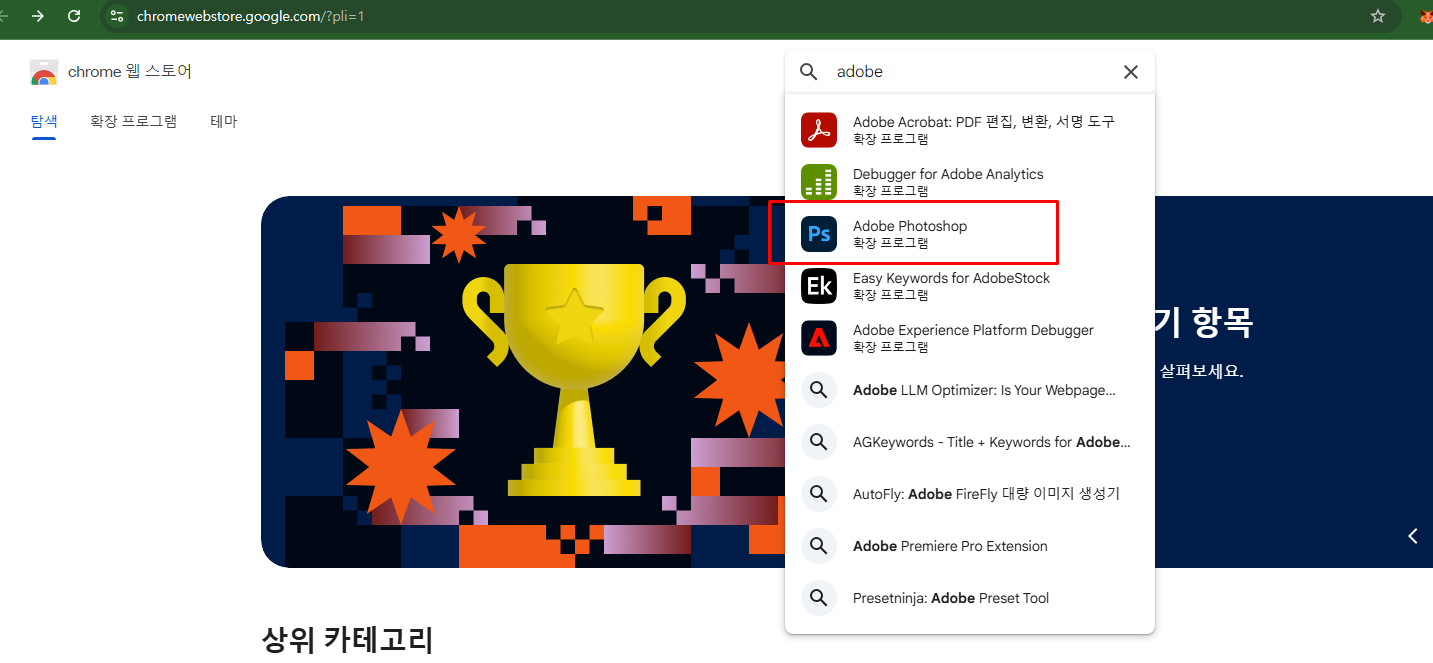Image resolution: width=1433 pixels, height=663 pixels.
Task: Click the chrome 웹 스토어 title
Action: 130,72
